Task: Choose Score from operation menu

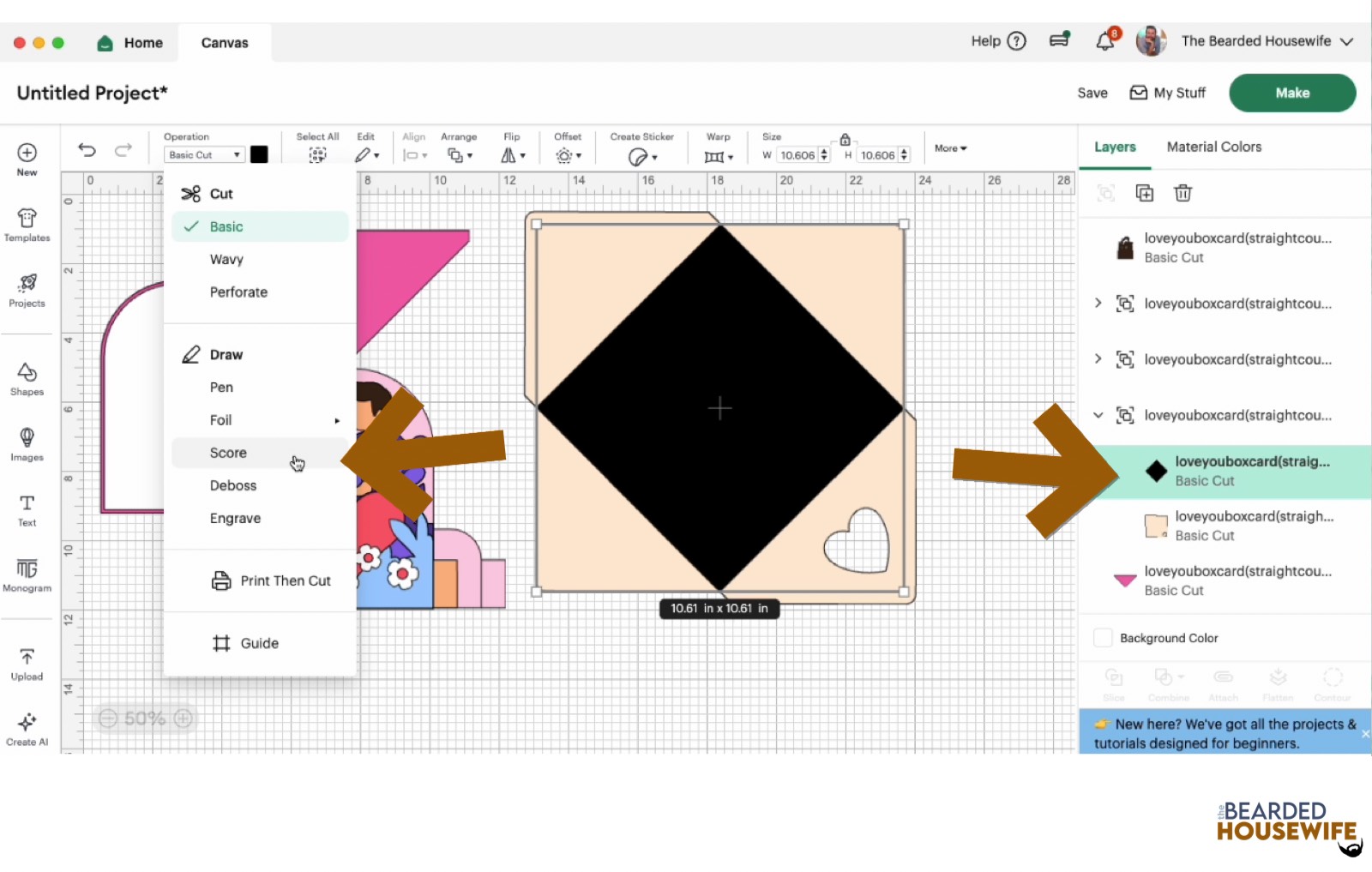Action: [x=228, y=453]
